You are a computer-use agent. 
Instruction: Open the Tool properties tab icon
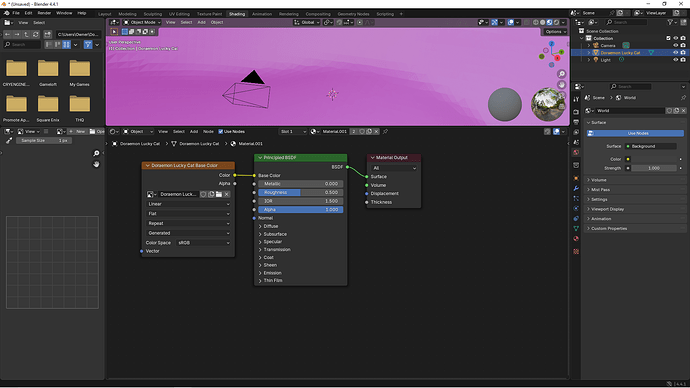(x=576, y=99)
